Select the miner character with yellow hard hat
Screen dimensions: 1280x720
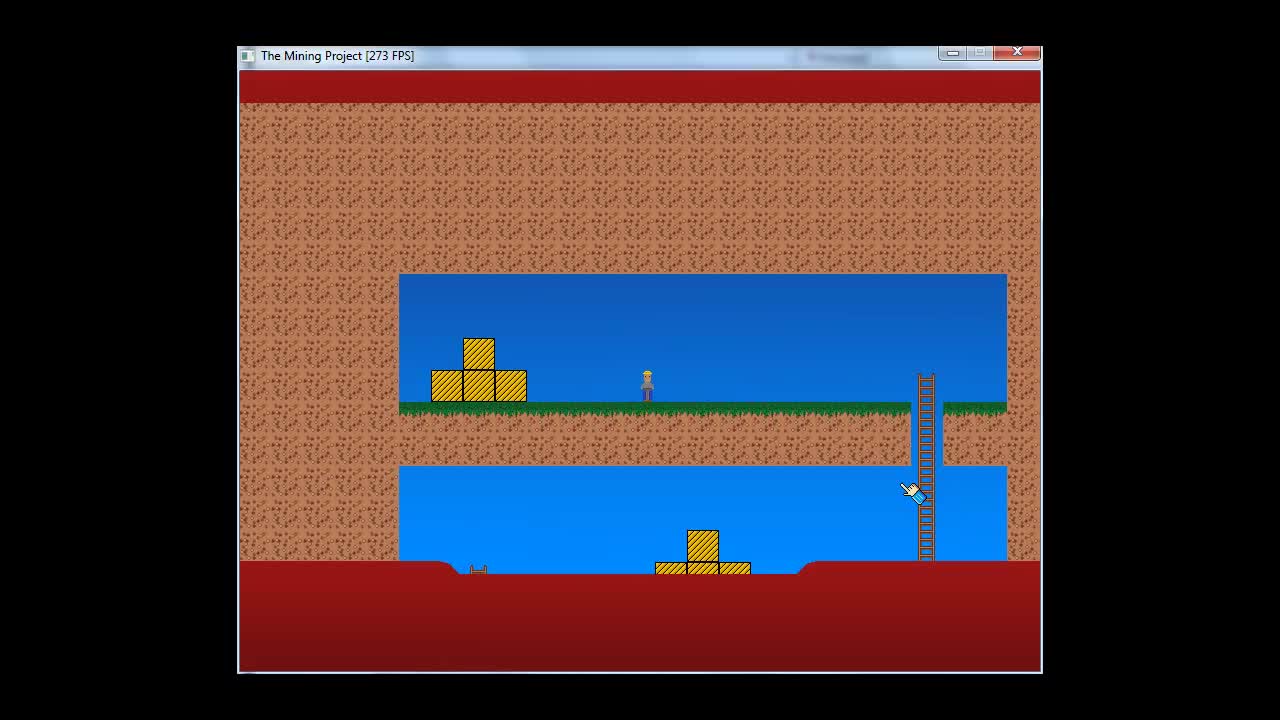[647, 385]
